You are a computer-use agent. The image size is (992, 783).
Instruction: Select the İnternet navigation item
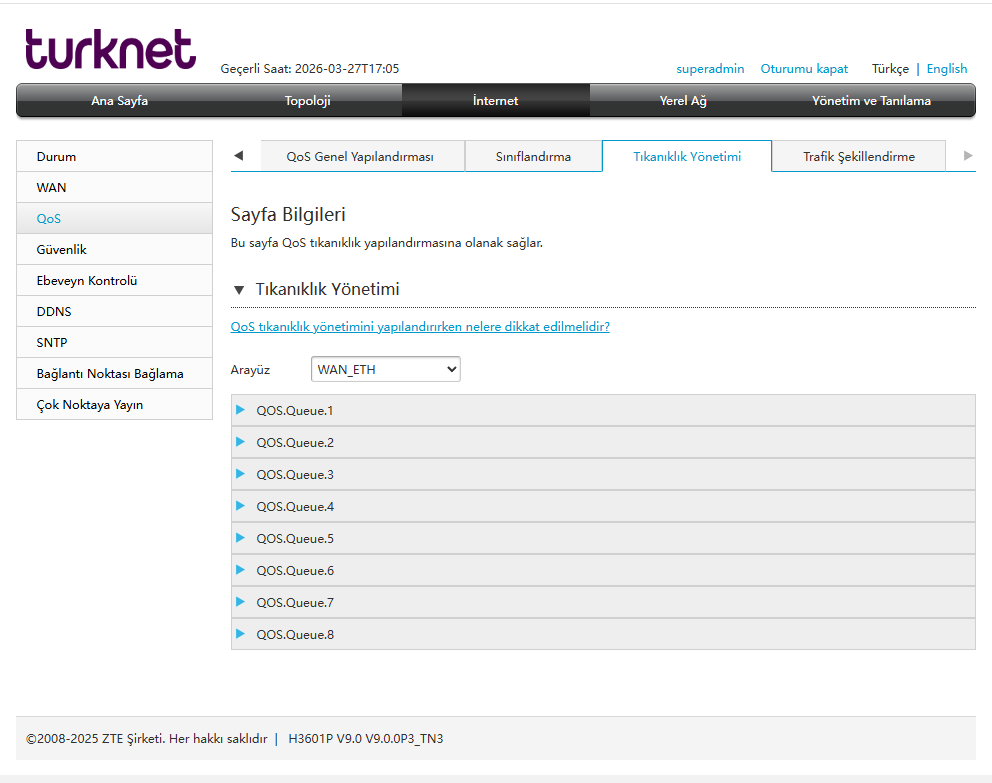pyautogui.click(x=495, y=101)
